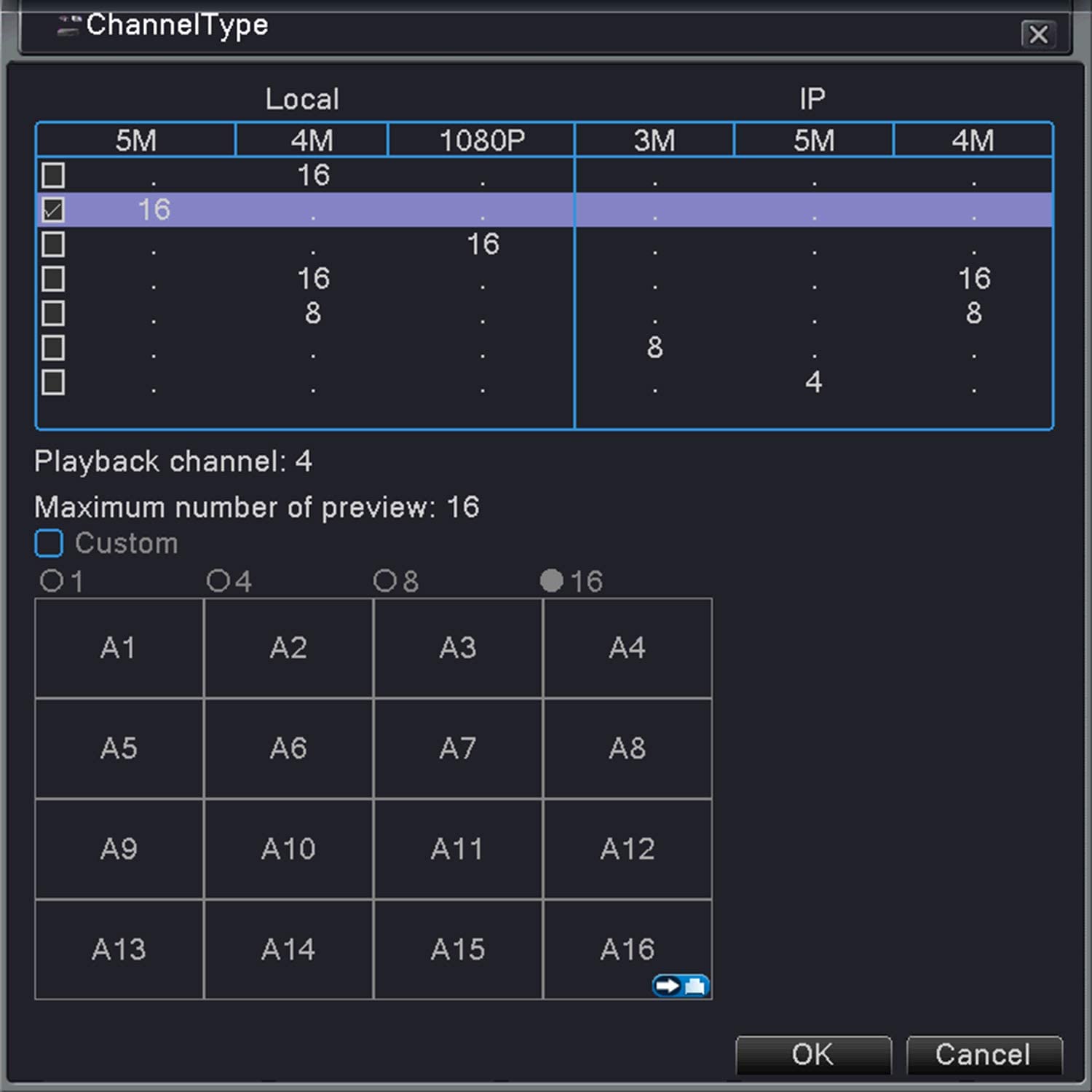Select the 16 channel radio button
Image resolution: width=1092 pixels, height=1092 pixels.
552,581
